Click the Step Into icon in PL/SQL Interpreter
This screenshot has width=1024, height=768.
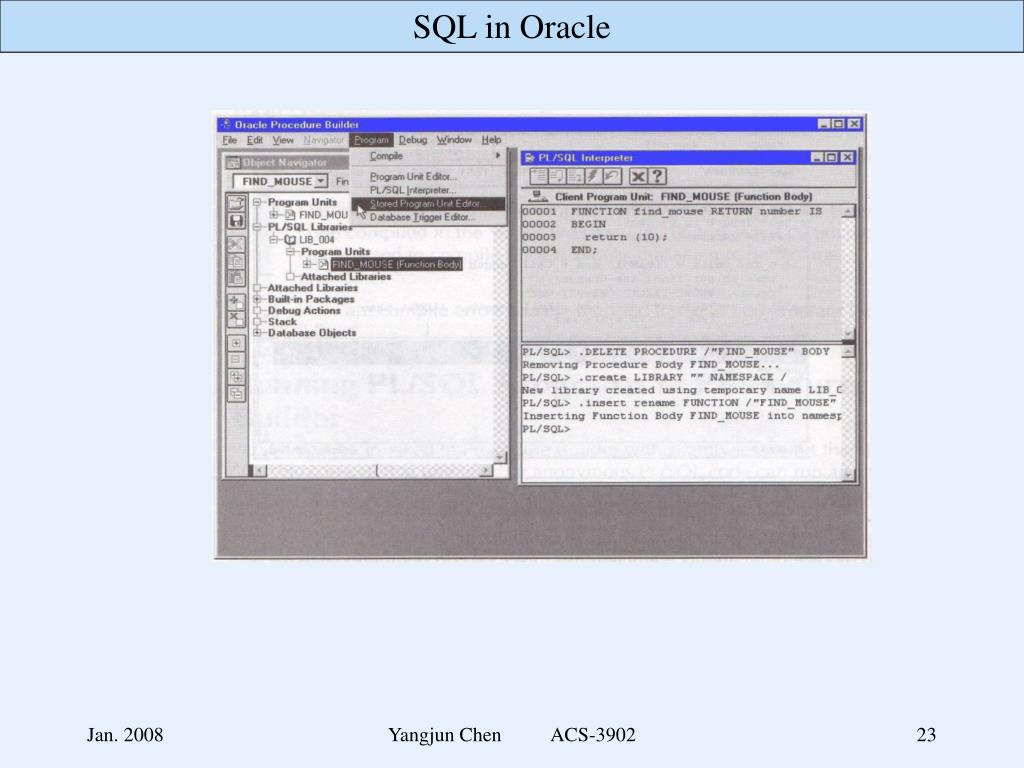(539, 176)
